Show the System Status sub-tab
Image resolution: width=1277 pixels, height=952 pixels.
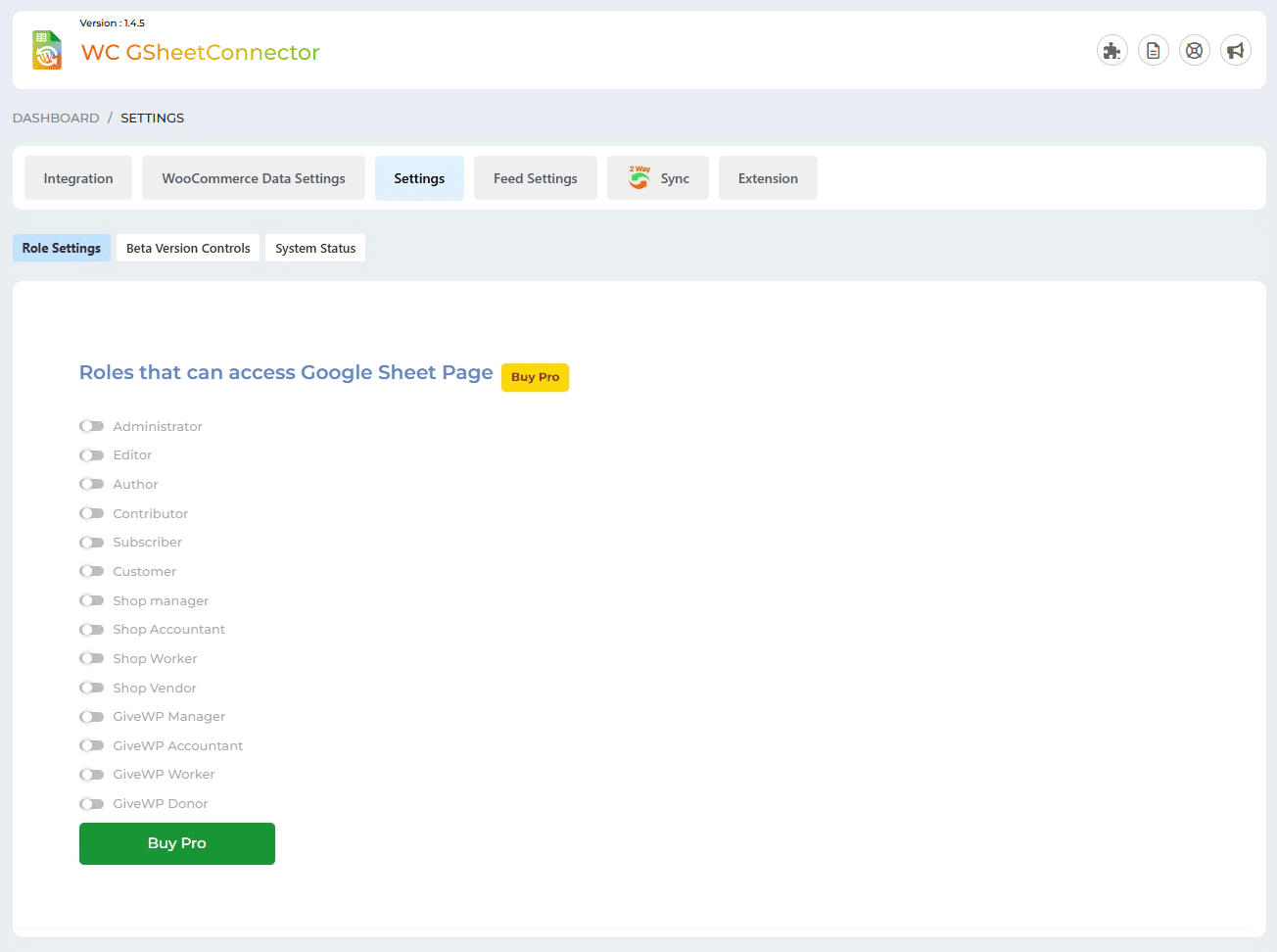pyautogui.click(x=315, y=248)
